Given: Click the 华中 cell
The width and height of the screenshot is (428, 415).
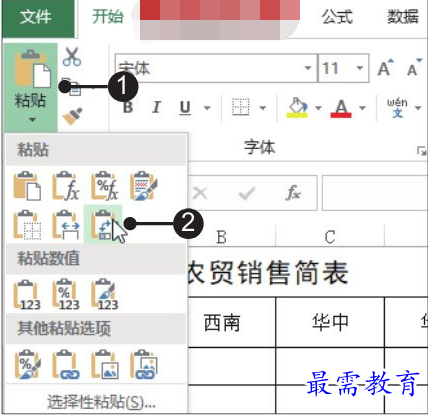Looking at the screenshot, I should click(330, 322).
